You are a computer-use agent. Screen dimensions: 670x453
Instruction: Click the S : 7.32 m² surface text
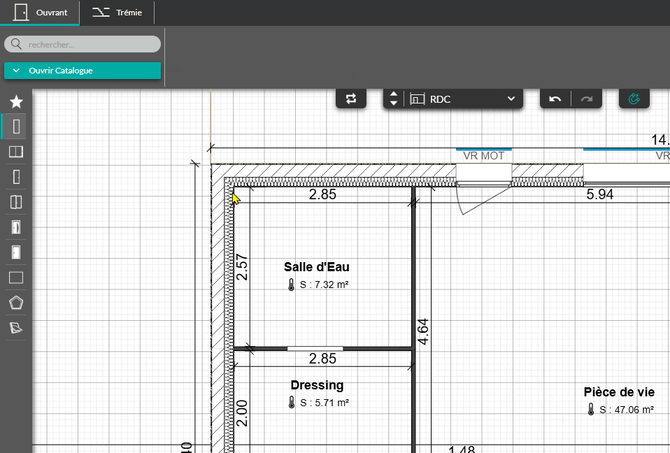point(324,285)
